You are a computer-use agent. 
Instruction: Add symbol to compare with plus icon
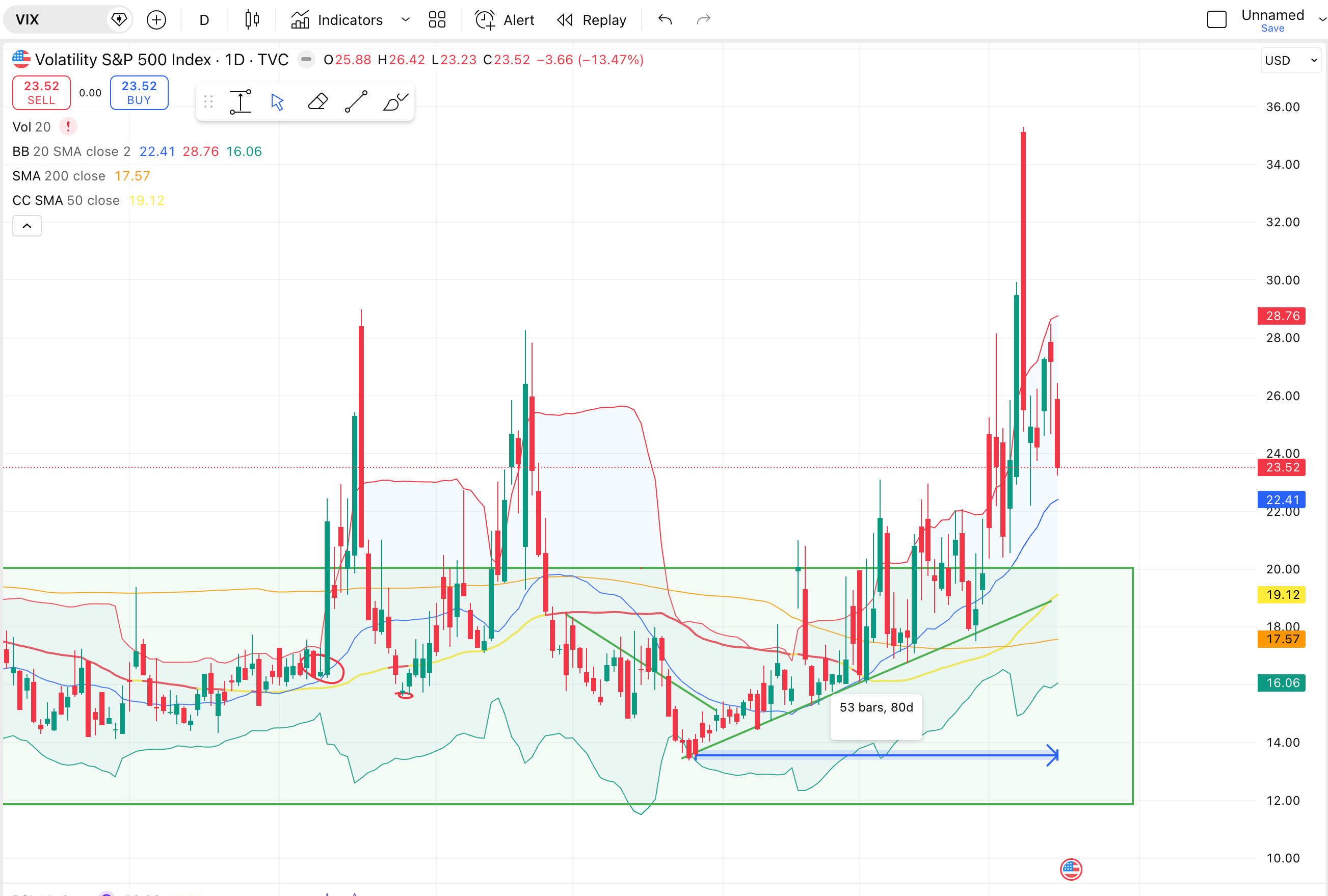[156, 20]
